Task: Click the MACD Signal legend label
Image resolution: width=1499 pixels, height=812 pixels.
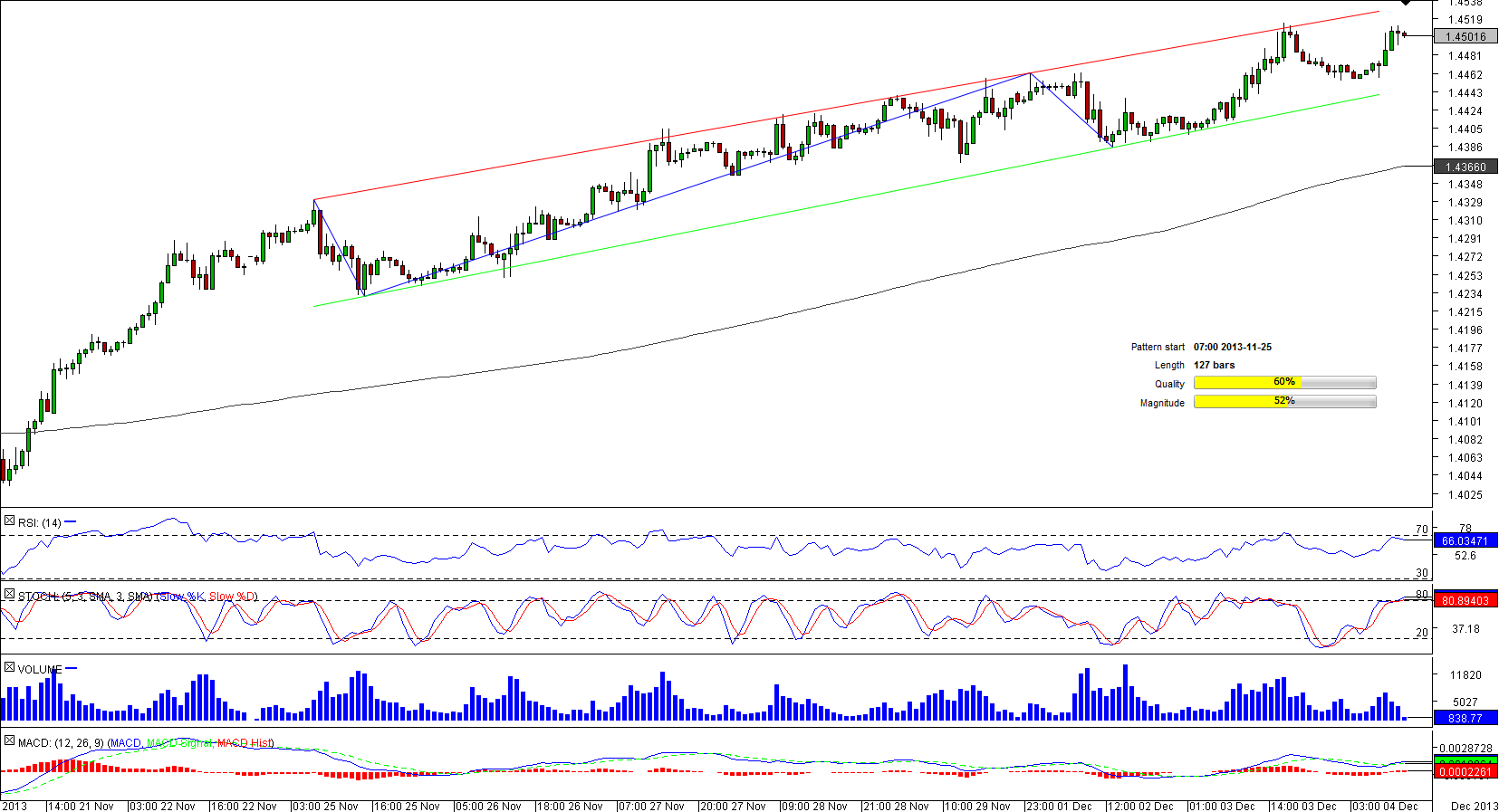Action: coord(178,743)
